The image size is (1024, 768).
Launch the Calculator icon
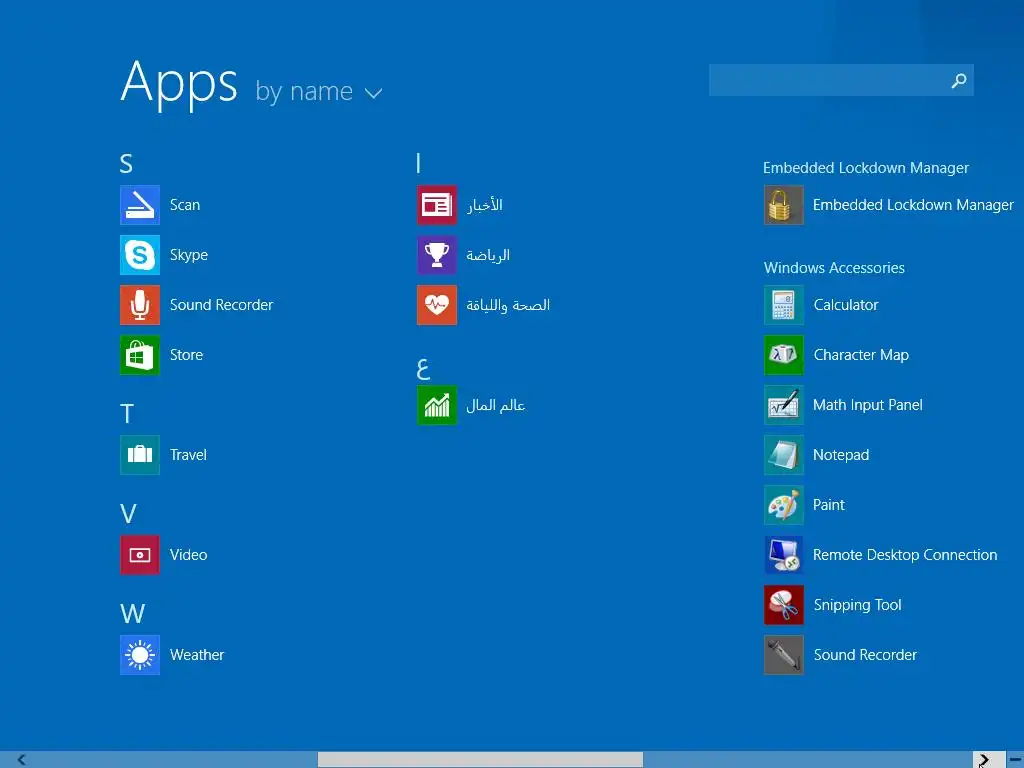point(784,305)
